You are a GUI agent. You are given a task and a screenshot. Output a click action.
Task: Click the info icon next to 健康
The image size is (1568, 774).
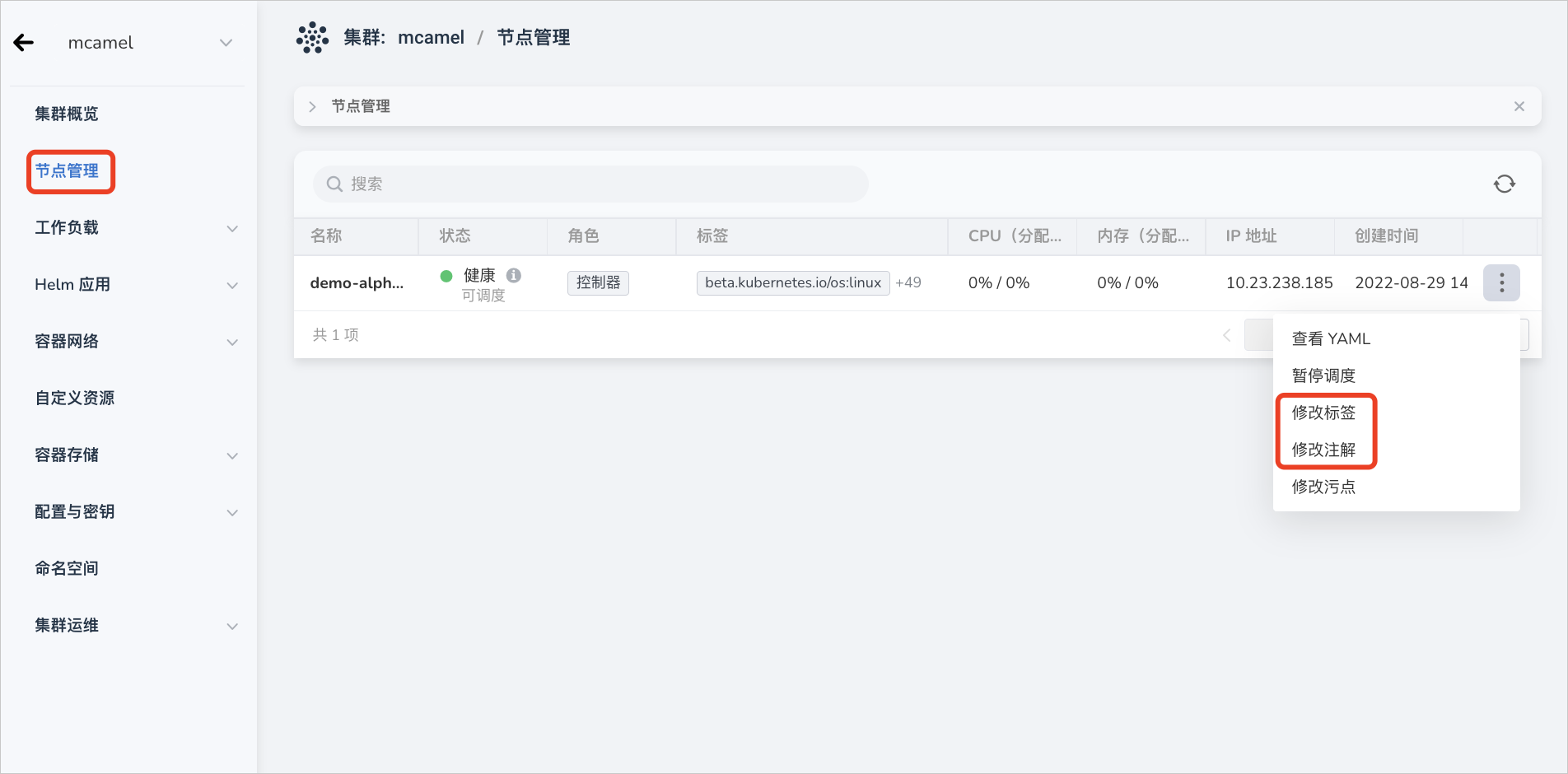[514, 275]
